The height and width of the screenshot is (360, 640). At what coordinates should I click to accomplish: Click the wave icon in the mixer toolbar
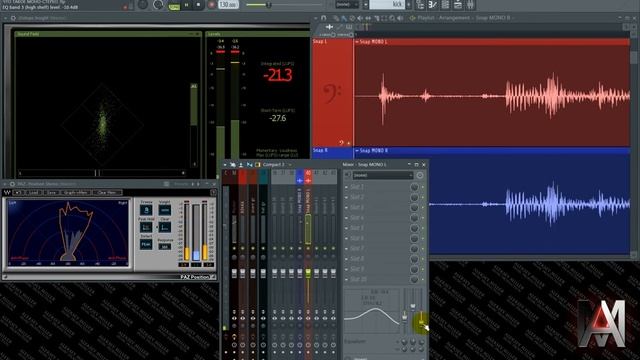(x=249, y=164)
